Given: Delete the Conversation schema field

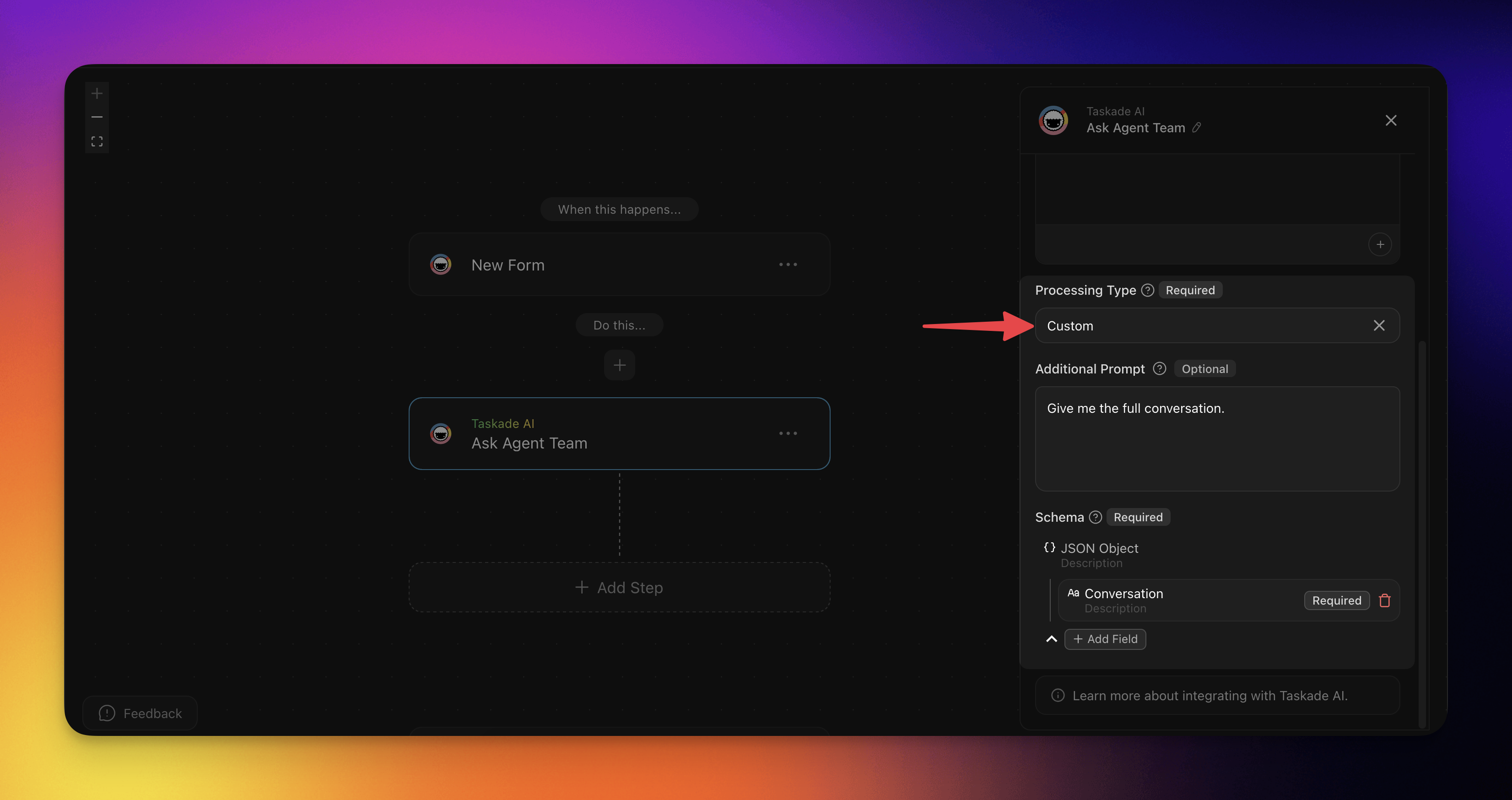Looking at the screenshot, I should pos(1385,600).
